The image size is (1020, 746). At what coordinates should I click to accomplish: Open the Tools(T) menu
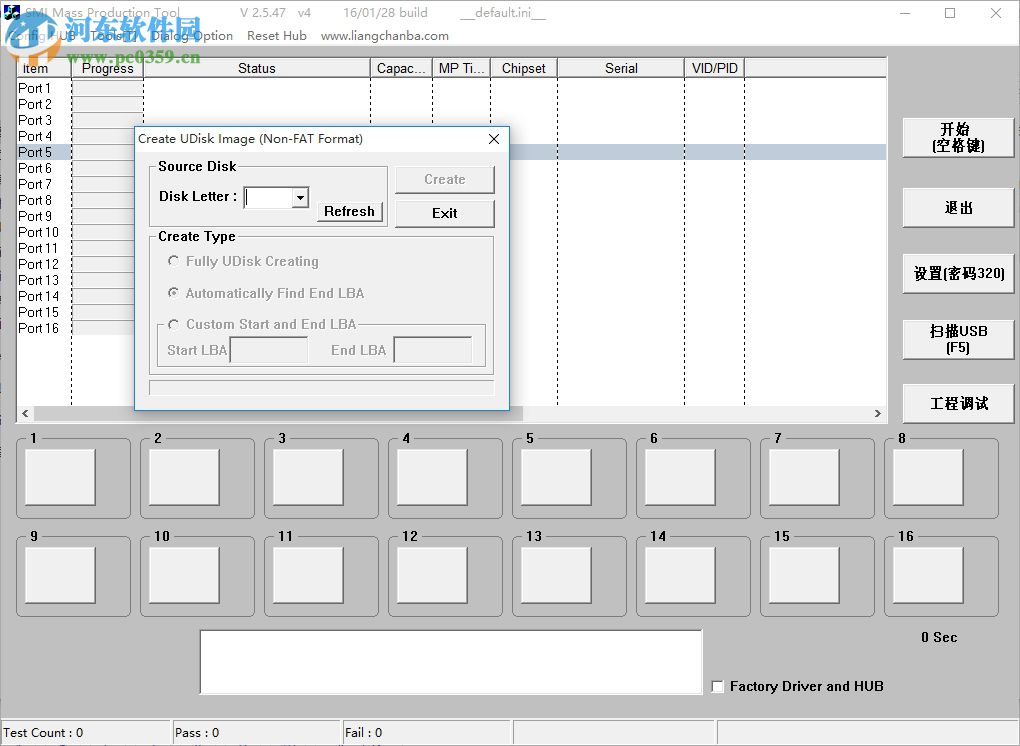coord(113,35)
